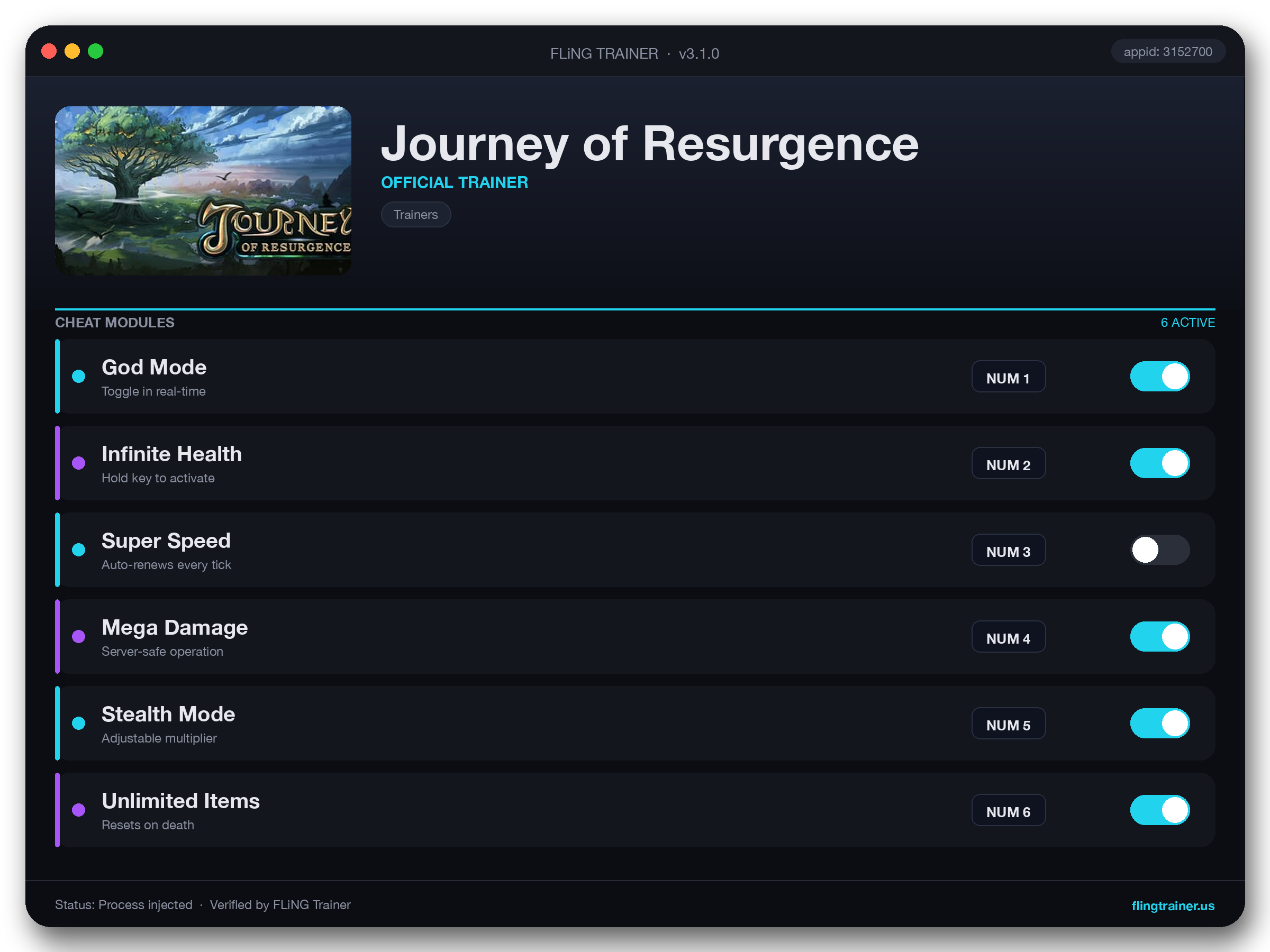Click the God Mode title
1270x952 pixels.
(x=154, y=367)
